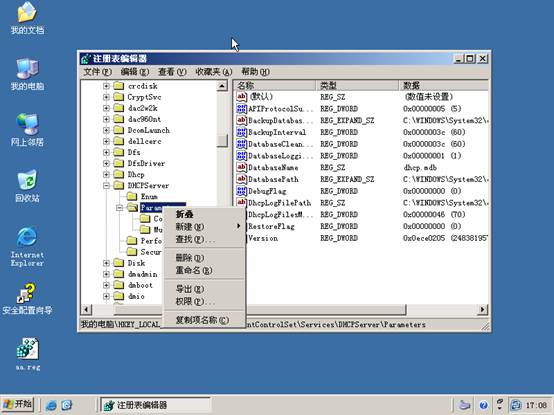Viewport: 554px width, 415px height.
Task: Choose 权限(P)... in the context menu
Action: pyautogui.click(x=204, y=302)
